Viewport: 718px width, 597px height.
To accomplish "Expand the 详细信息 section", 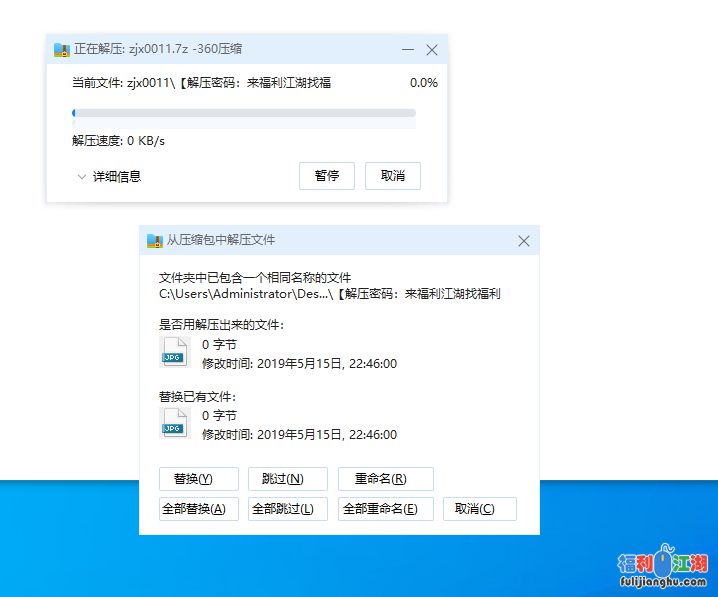I will tap(108, 176).
